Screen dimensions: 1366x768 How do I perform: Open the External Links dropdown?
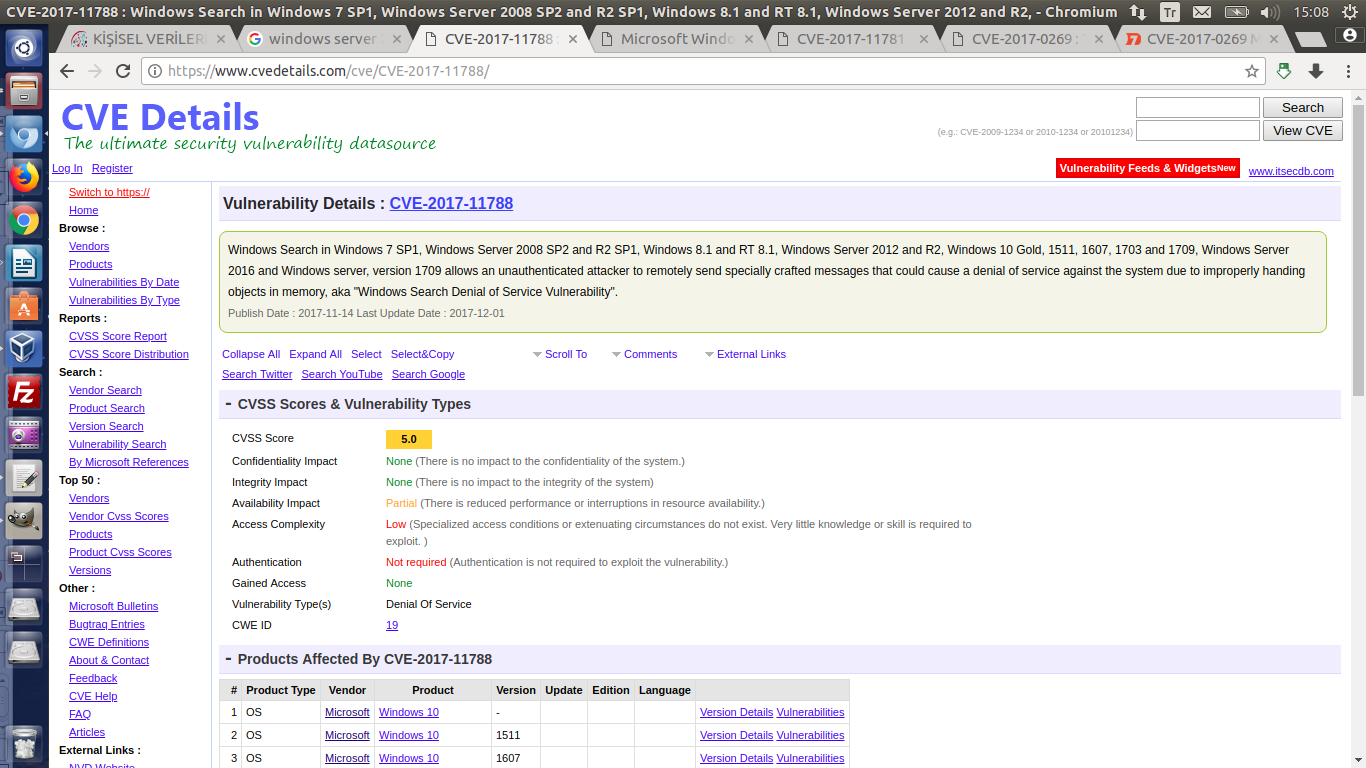click(x=746, y=354)
